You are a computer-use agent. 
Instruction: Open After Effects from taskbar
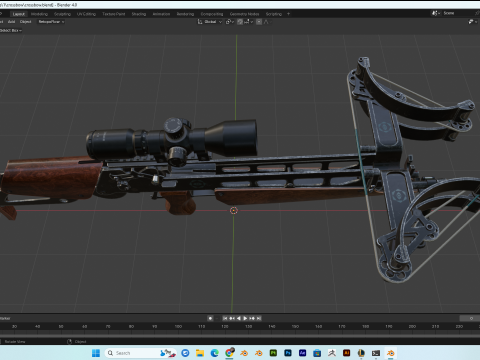point(303,353)
